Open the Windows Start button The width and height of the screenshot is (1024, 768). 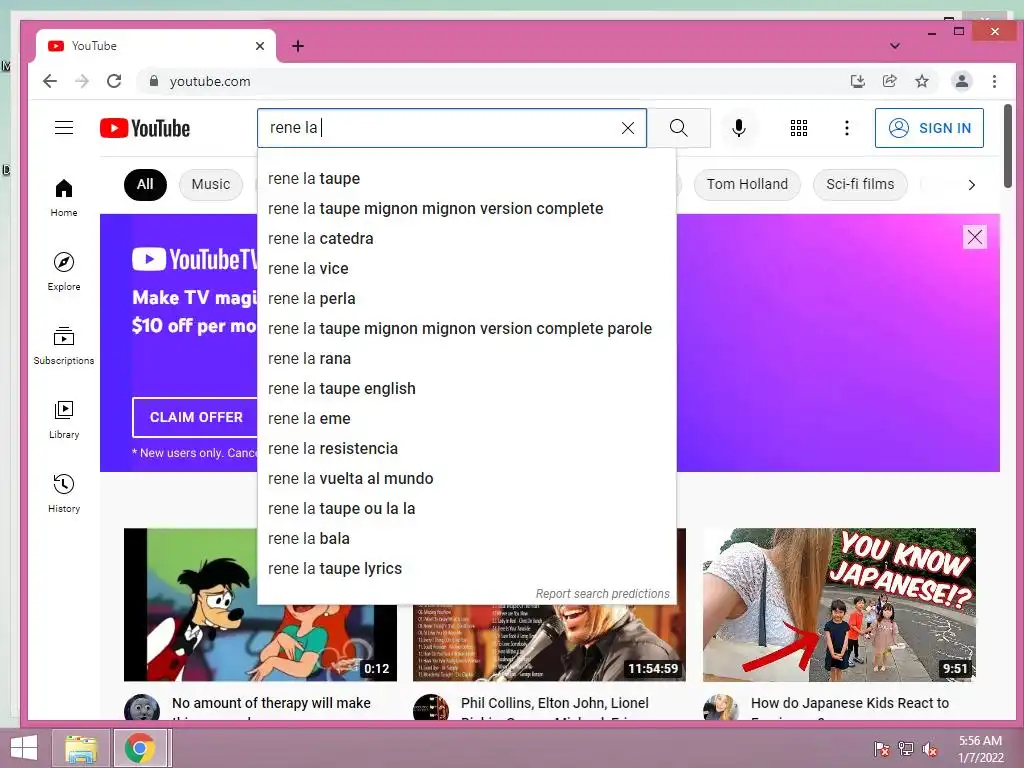[24, 748]
